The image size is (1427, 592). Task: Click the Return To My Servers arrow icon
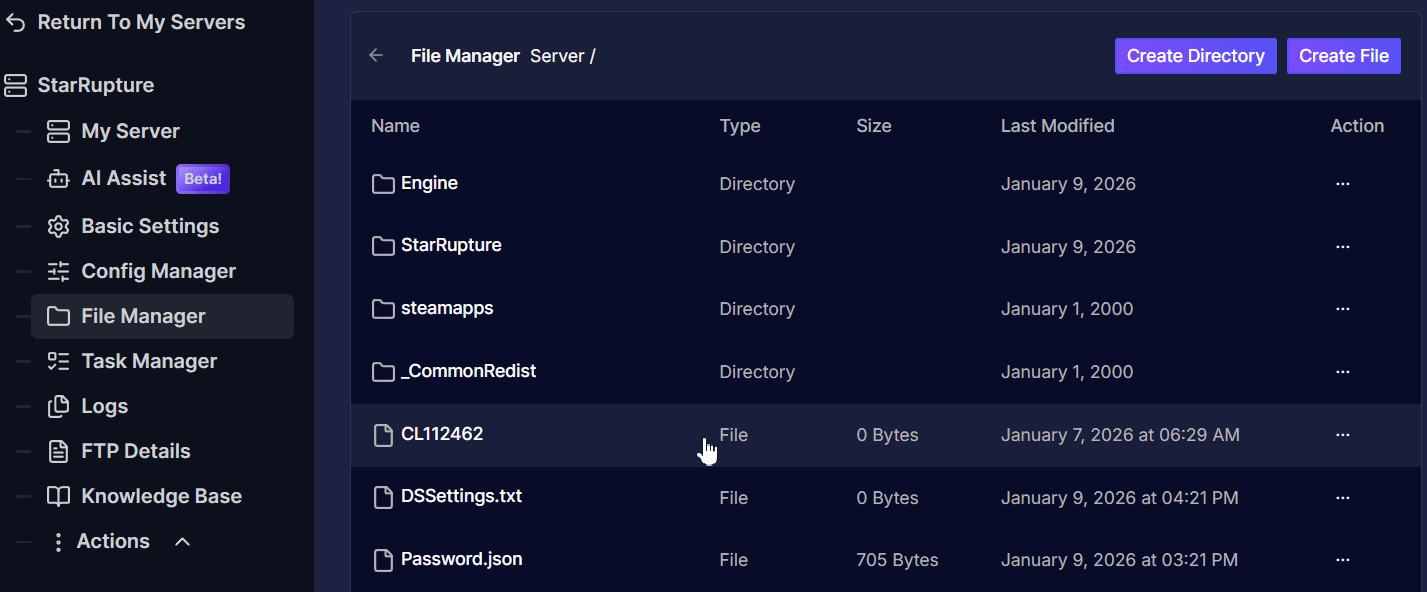pyautogui.click(x=15, y=23)
